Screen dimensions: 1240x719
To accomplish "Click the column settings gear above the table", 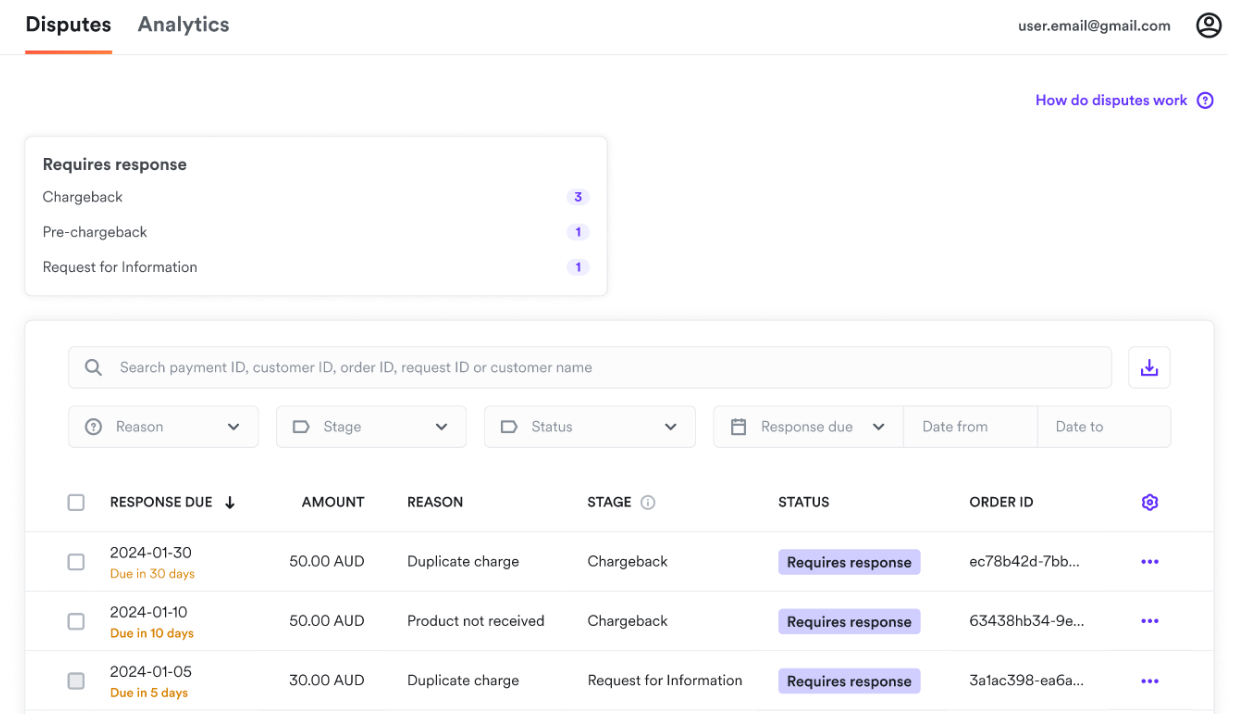I will coord(1149,502).
